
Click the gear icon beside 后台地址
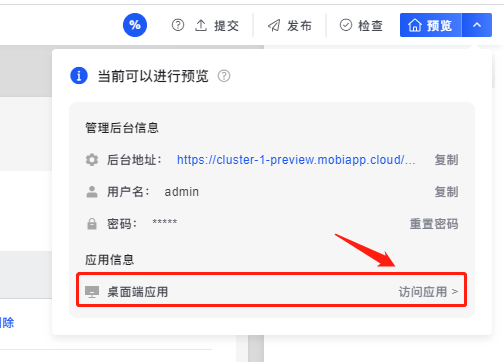pyautogui.click(x=92, y=160)
